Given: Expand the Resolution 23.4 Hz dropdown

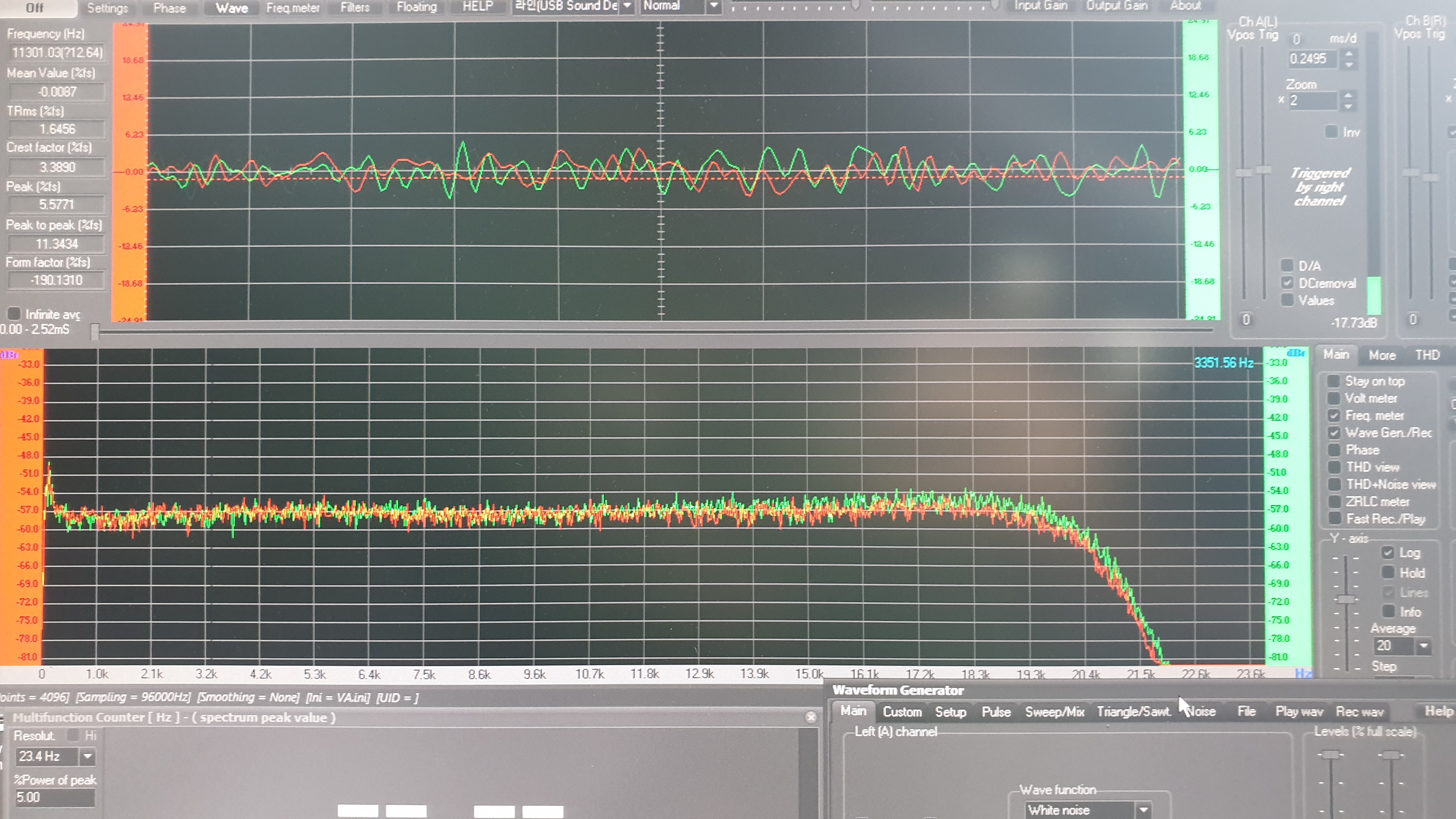Looking at the screenshot, I should (x=88, y=756).
